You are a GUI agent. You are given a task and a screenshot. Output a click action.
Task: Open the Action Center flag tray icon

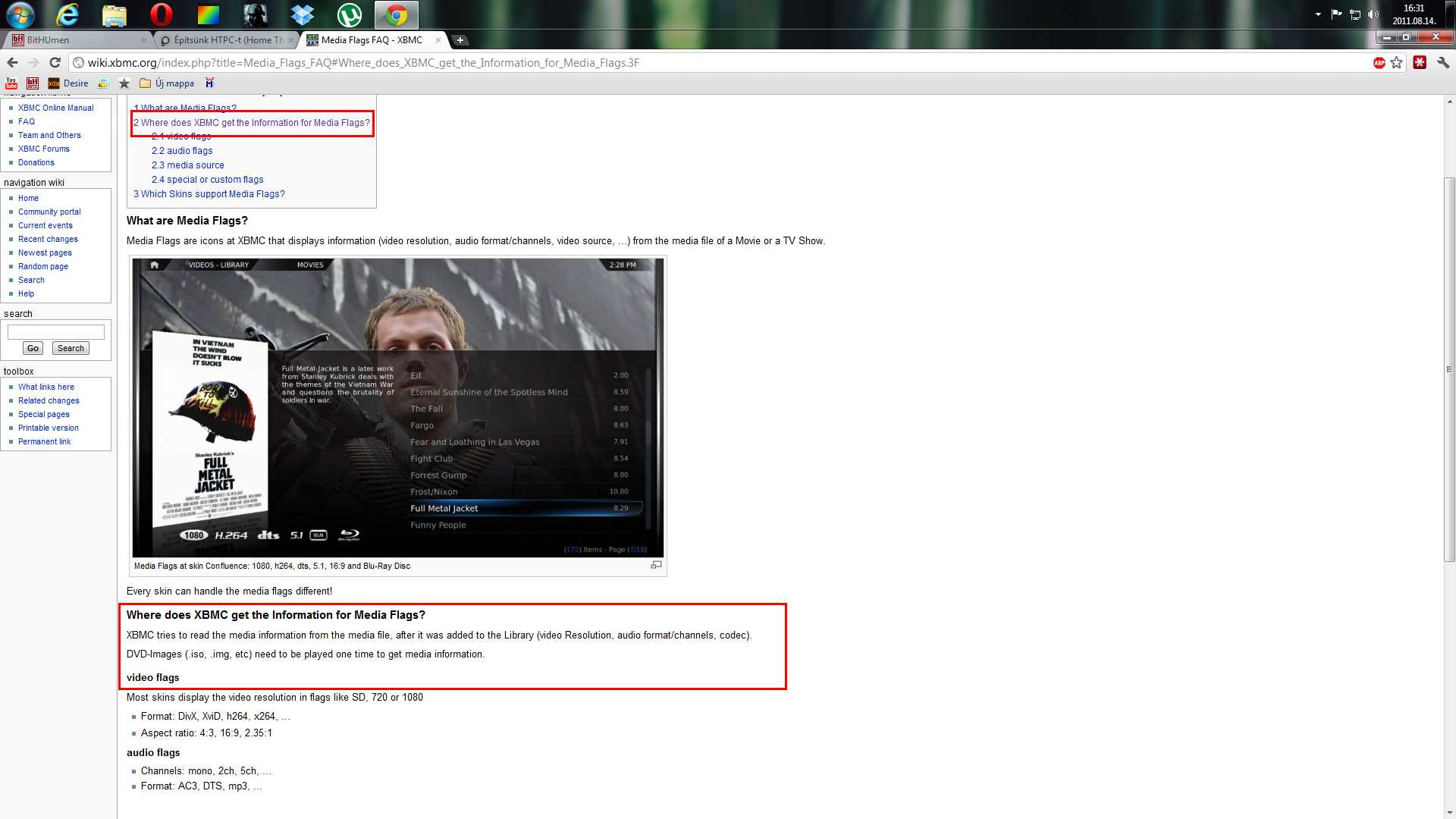1336,14
